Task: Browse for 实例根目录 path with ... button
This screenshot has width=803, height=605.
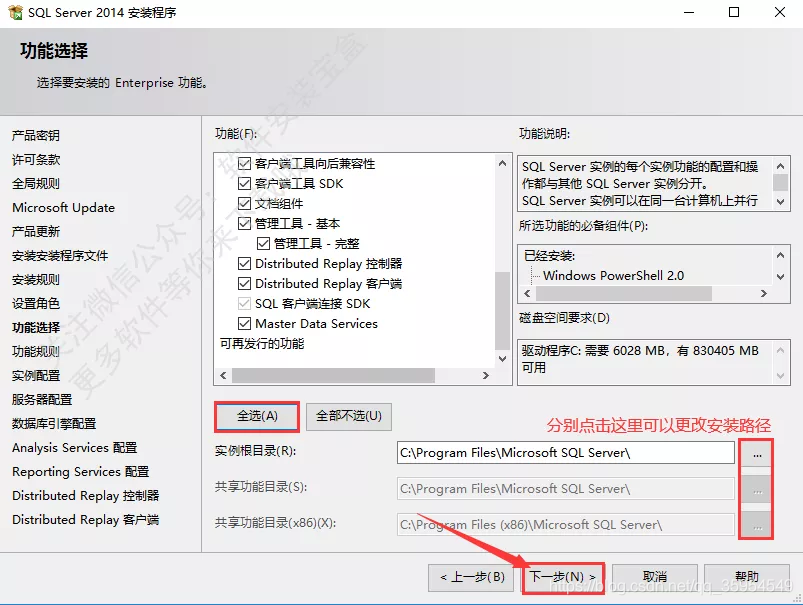Action: click(x=757, y=454)
